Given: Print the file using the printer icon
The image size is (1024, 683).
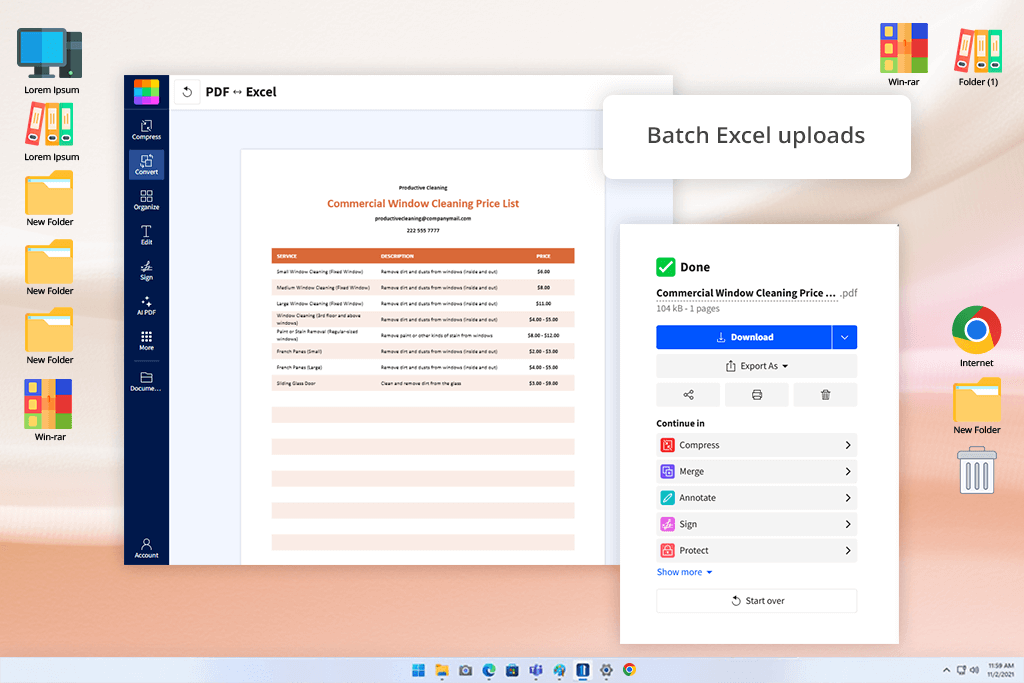Looking at the screenshot, I should pos(757,394).
